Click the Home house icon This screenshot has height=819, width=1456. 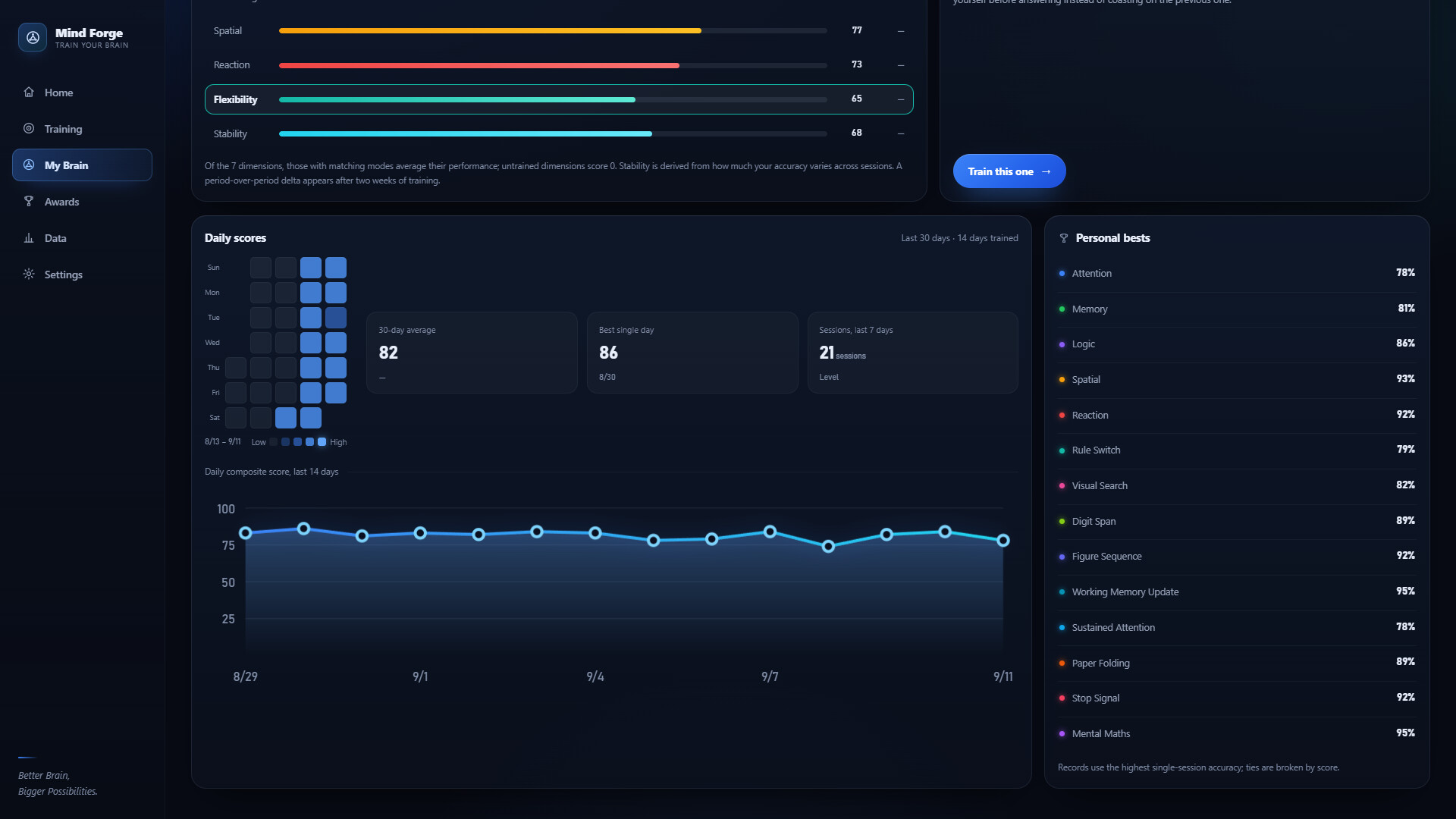coord(29,92)
